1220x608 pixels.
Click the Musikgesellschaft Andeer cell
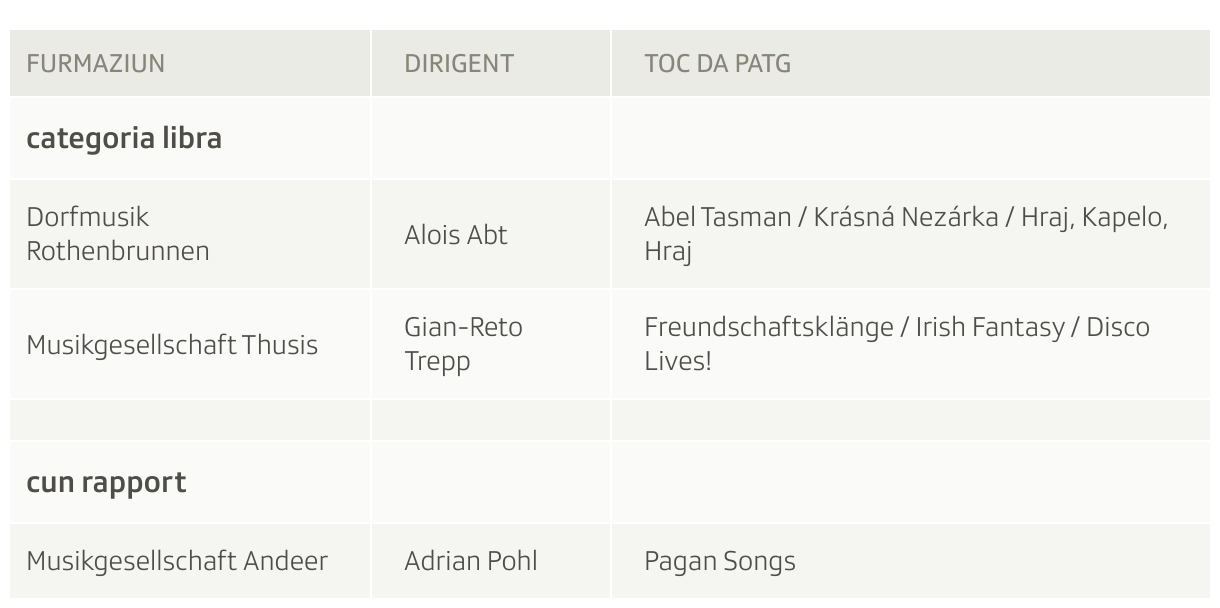[190, 561]
